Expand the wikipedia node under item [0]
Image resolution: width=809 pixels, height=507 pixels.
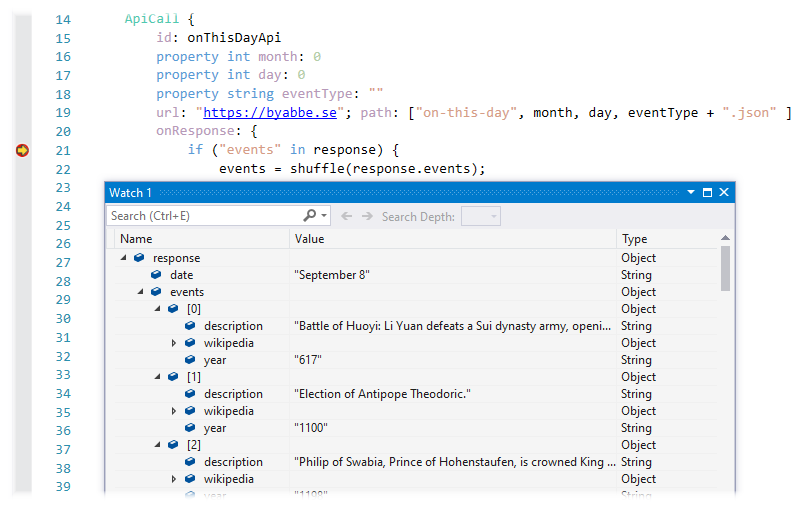(x=174, y=343)
